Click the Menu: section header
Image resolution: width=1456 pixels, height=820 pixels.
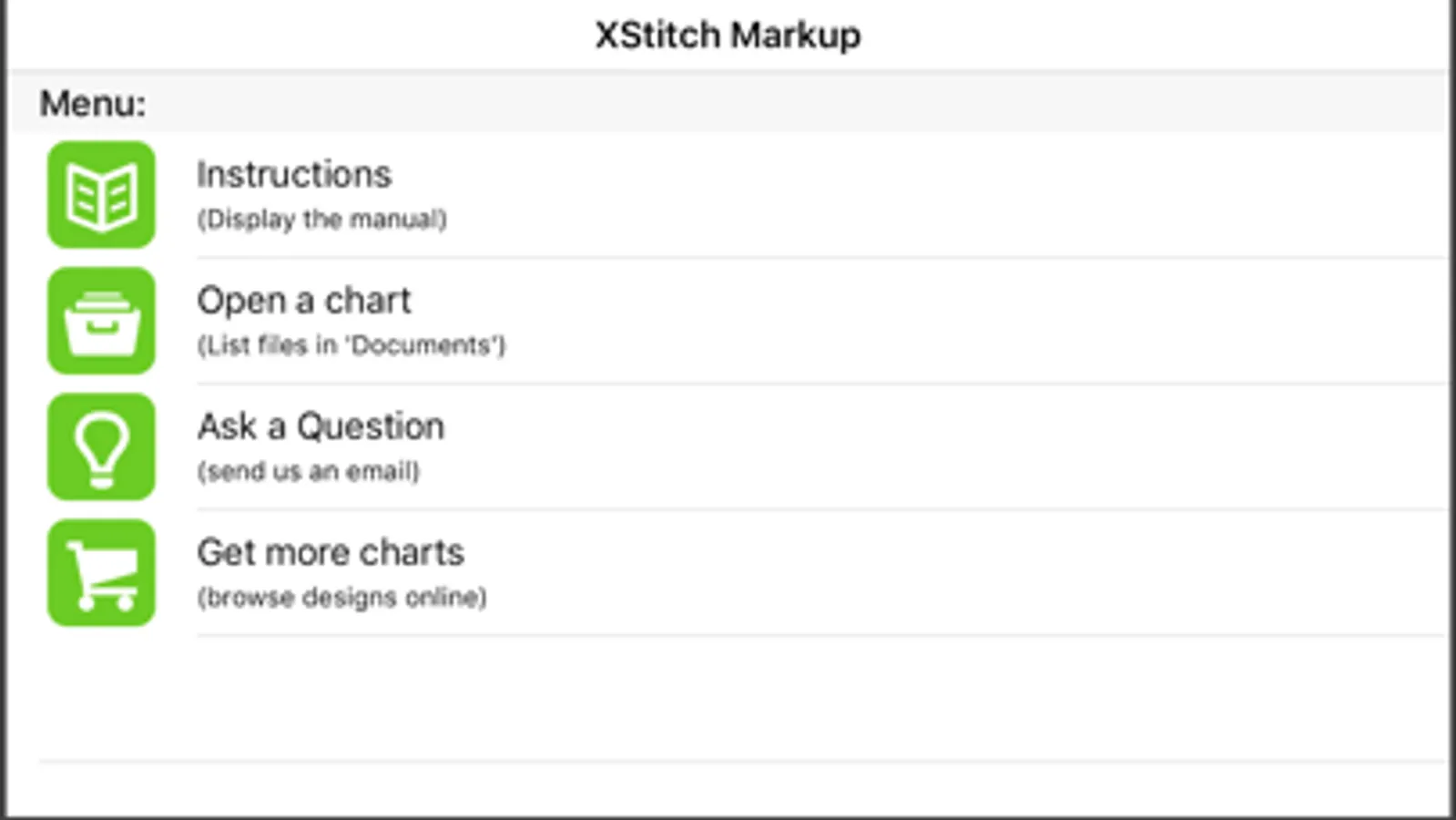coord(92,103)
